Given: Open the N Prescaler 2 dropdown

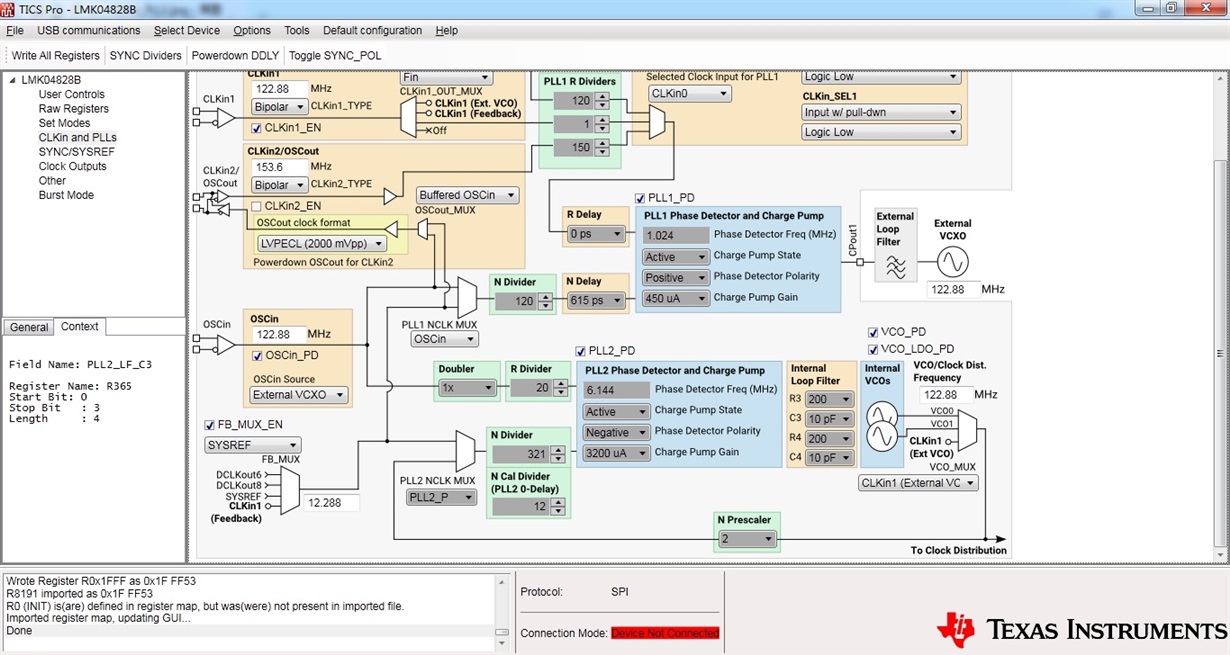Looking at the screenshot, I should 748,539.
